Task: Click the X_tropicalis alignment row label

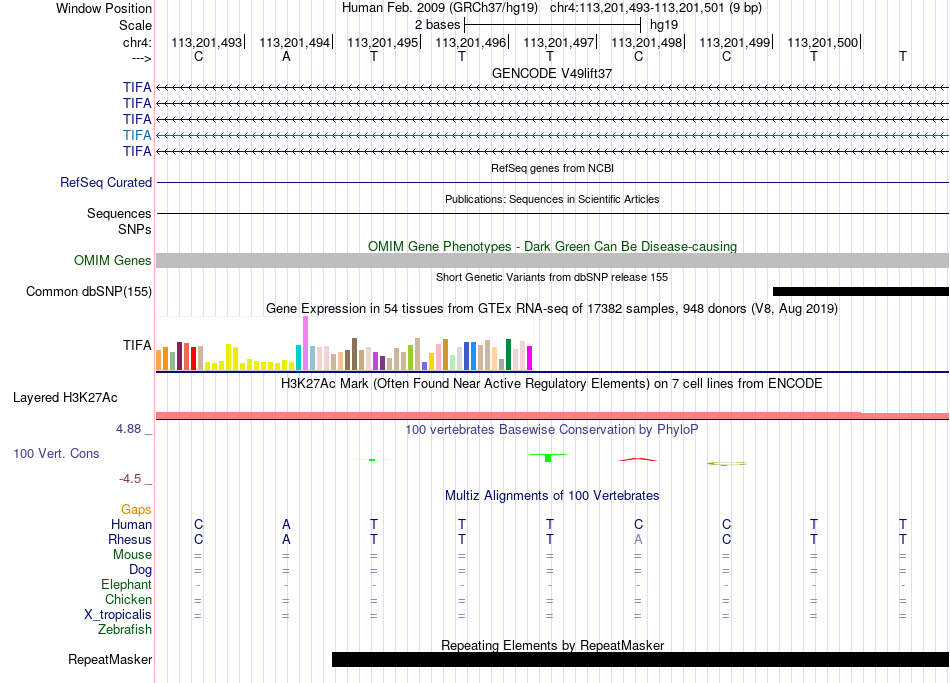Action: point(118,615)
